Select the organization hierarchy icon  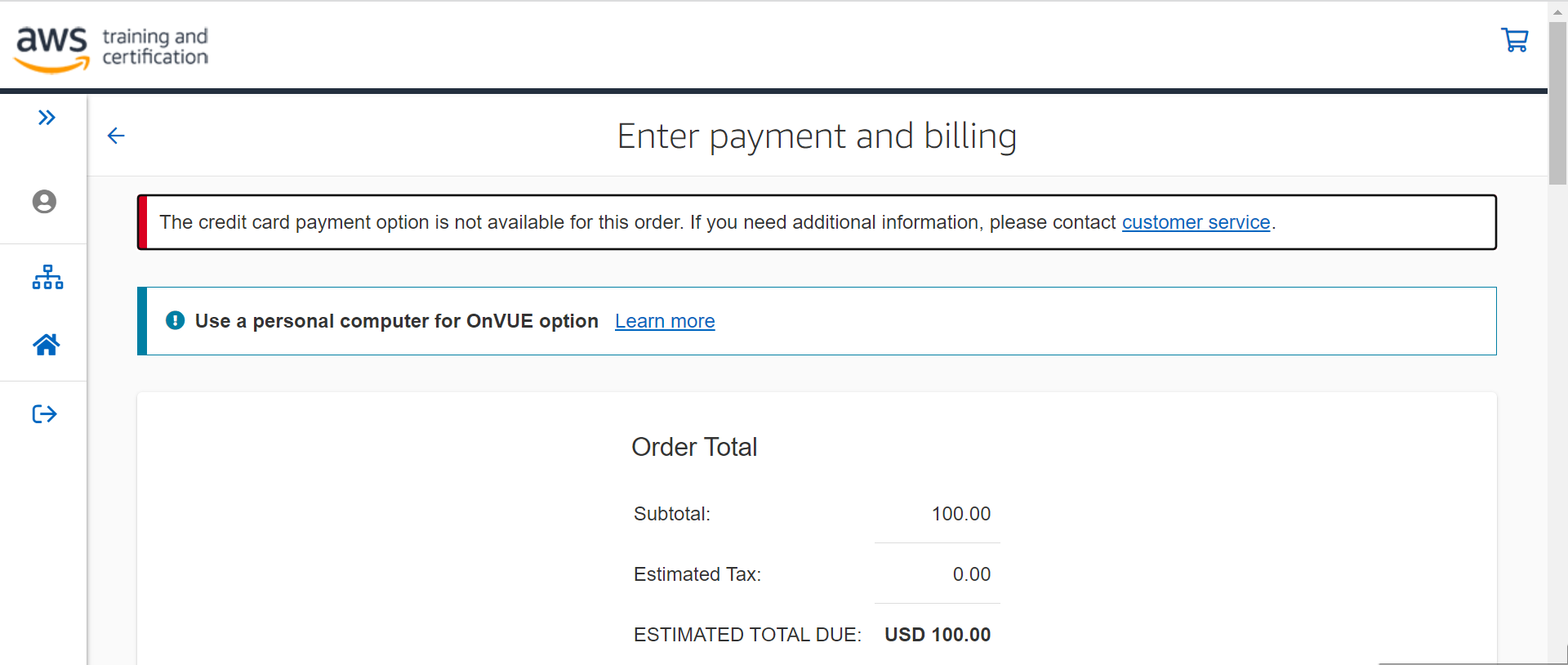tap(47, 277)
